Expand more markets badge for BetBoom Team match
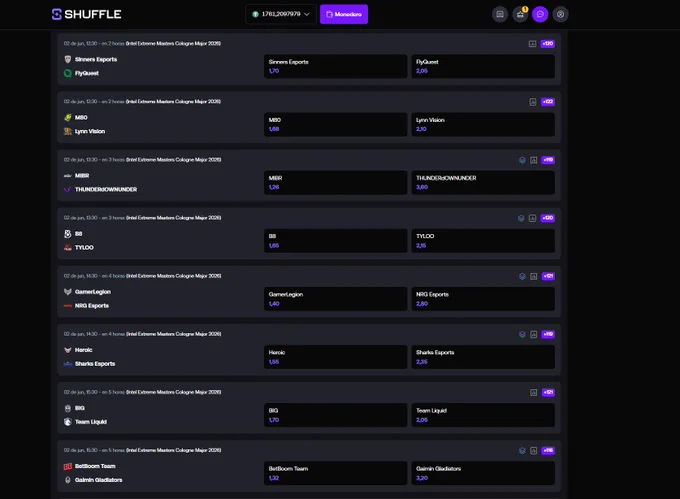The height and width of the screenshot is (499, 680). coord(548,450)
